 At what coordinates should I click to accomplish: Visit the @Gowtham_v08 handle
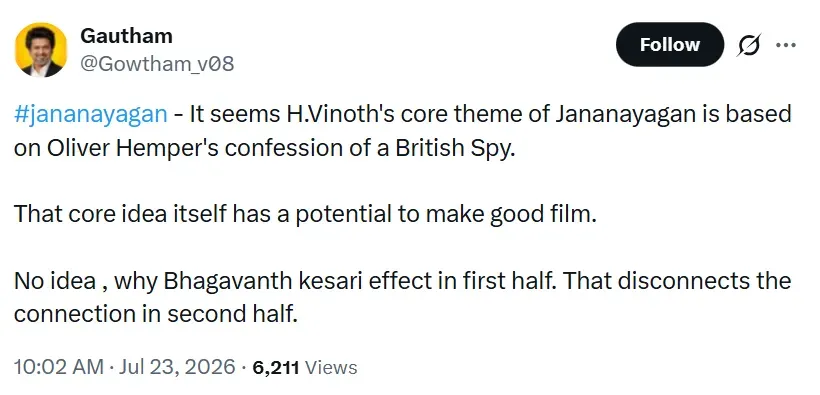tap(157, 64)
